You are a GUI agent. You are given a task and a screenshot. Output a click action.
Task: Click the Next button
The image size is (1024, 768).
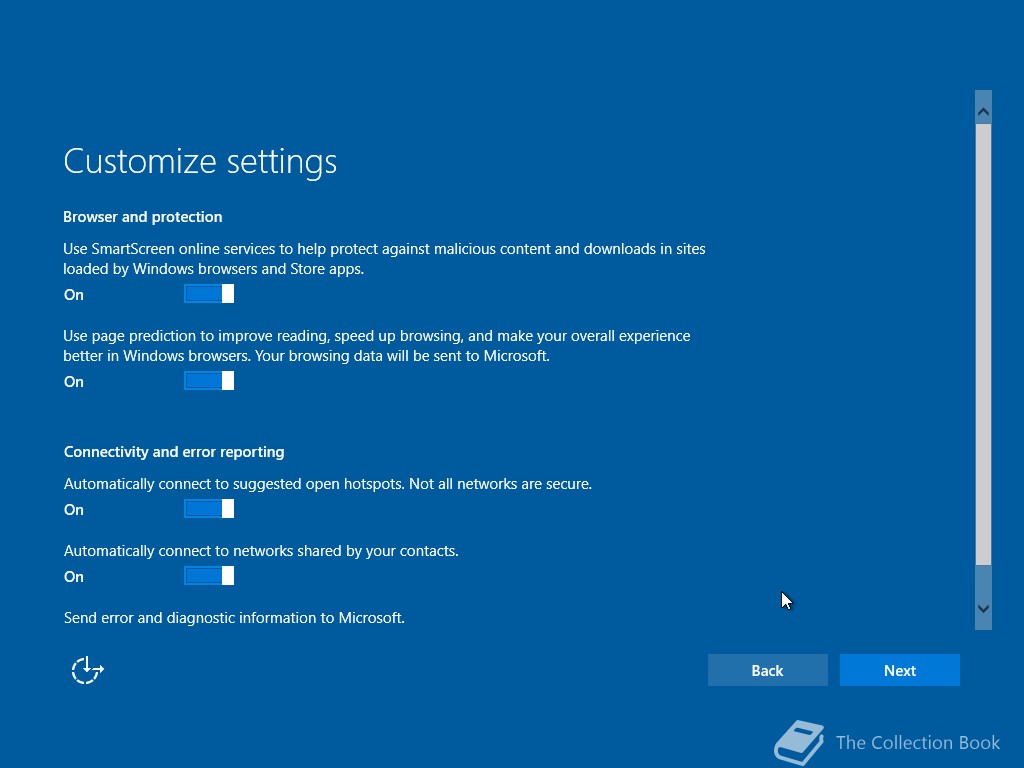(x=899, y=670)
